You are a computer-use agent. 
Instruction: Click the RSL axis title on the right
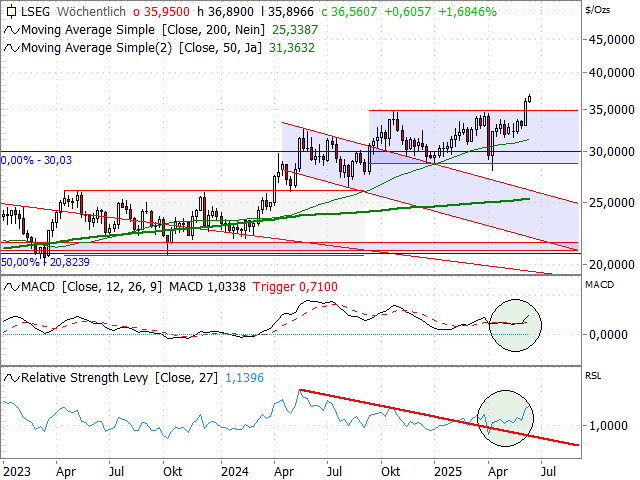[x=593, y=376]
